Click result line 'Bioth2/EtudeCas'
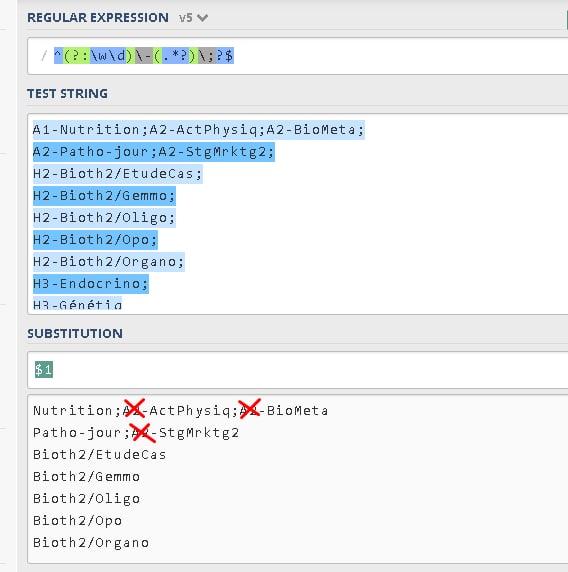The image size is (568, 572). (x=100, y=455)
